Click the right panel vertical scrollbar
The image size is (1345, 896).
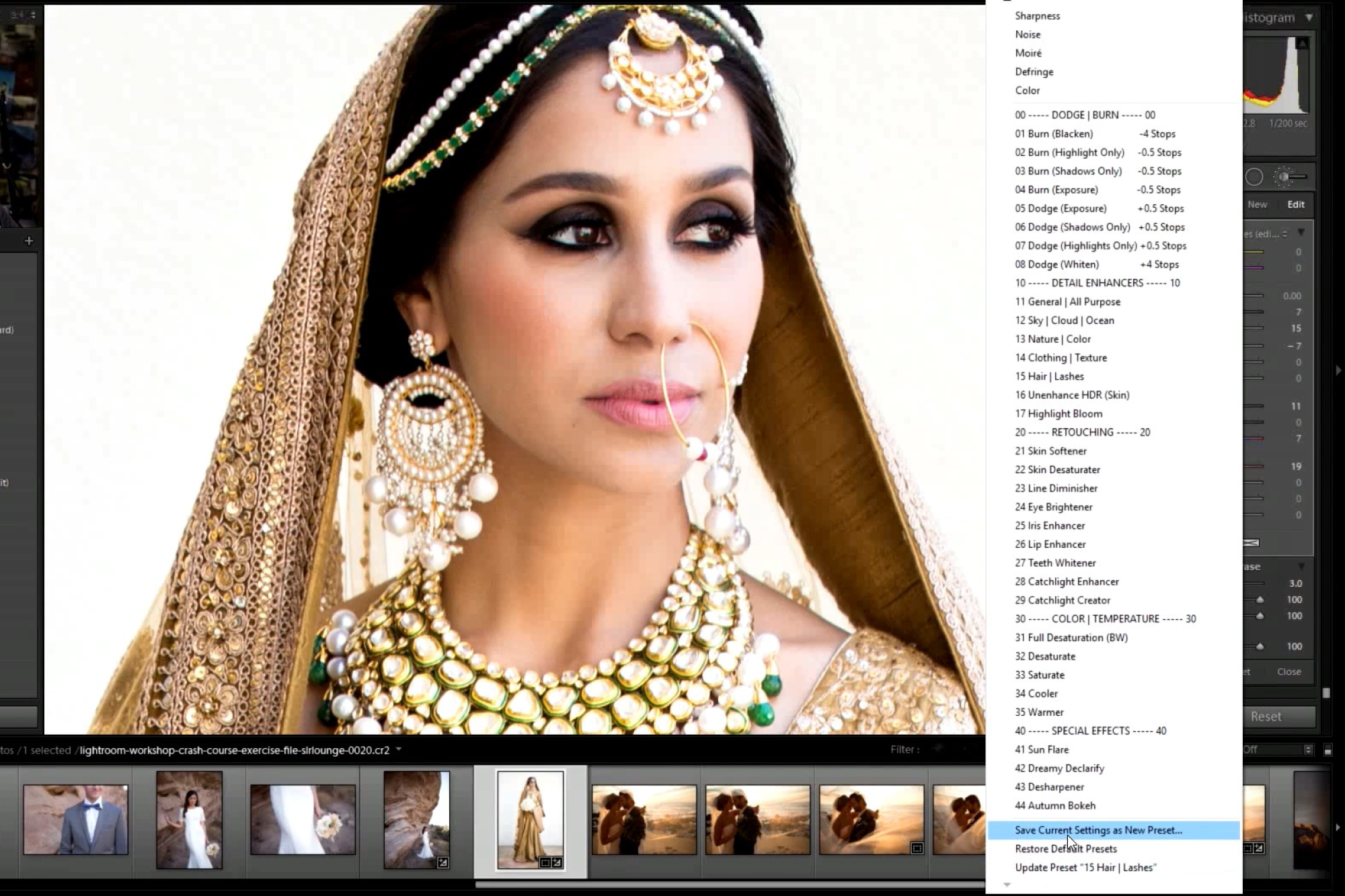1326,692
